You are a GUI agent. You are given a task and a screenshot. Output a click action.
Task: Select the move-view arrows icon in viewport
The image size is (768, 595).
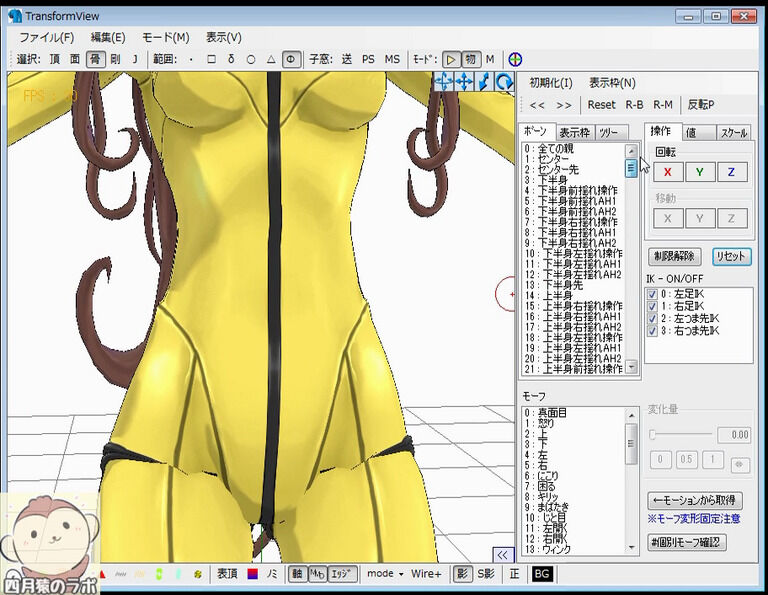coord(464,81)
